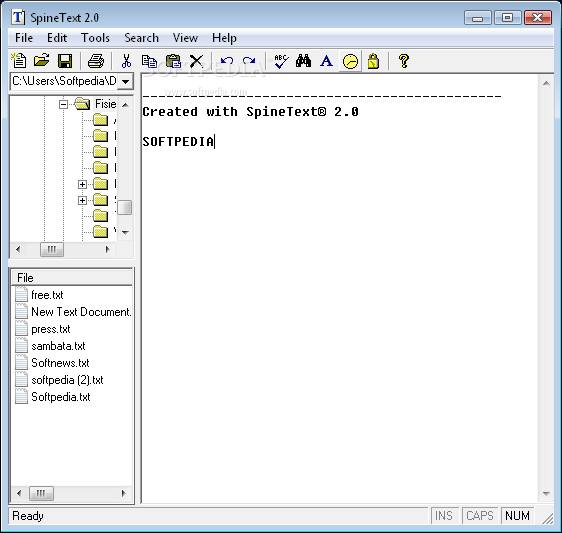Click the file list horizontal scrollbar left arrow
This screenshot has height=533, width=562.
pos(19,494)
